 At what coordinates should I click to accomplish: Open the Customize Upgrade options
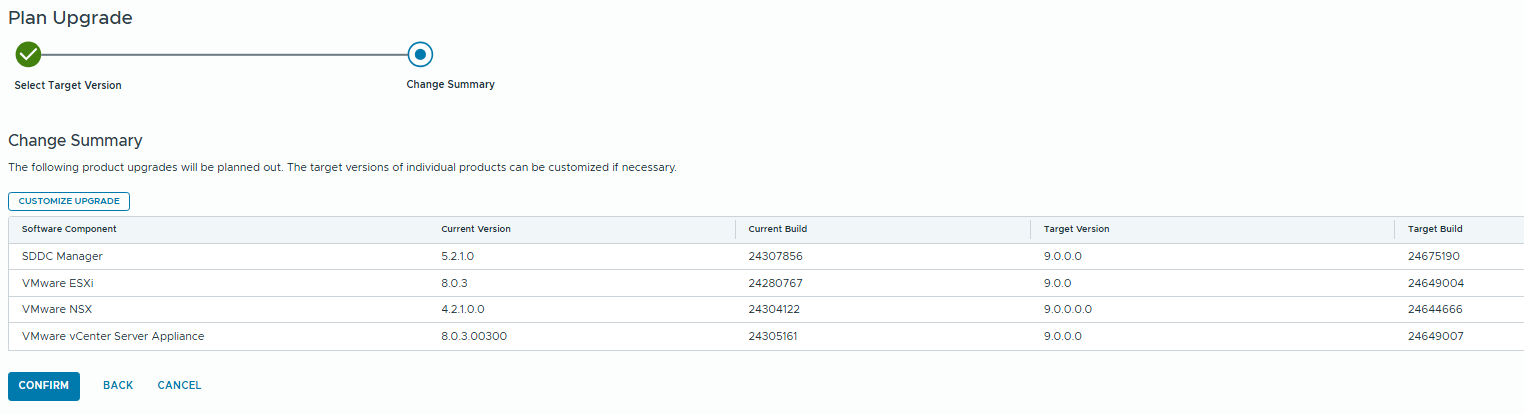coord(69,201)
